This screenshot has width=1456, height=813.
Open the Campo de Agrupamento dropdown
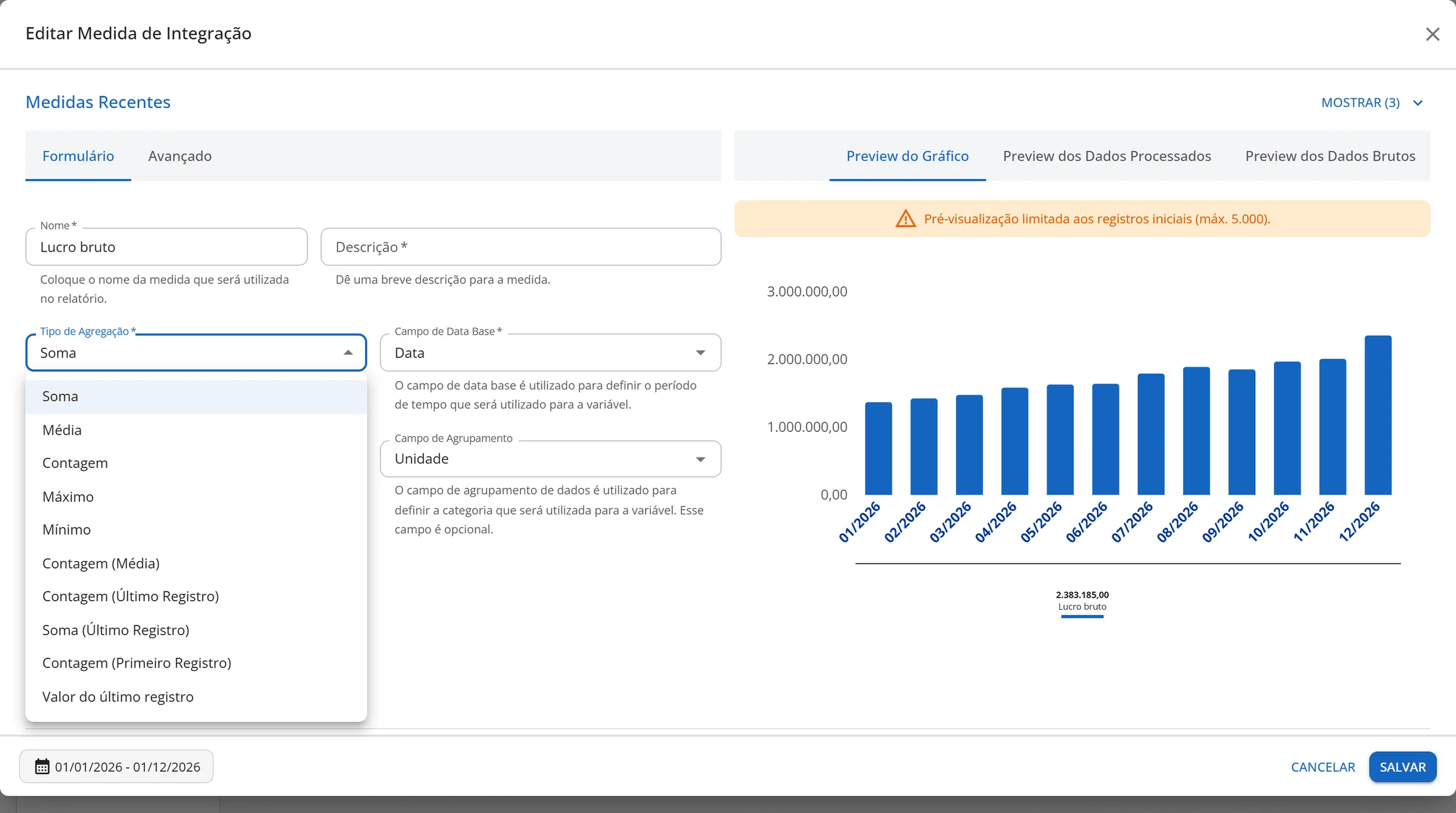[x=550, y=459]
